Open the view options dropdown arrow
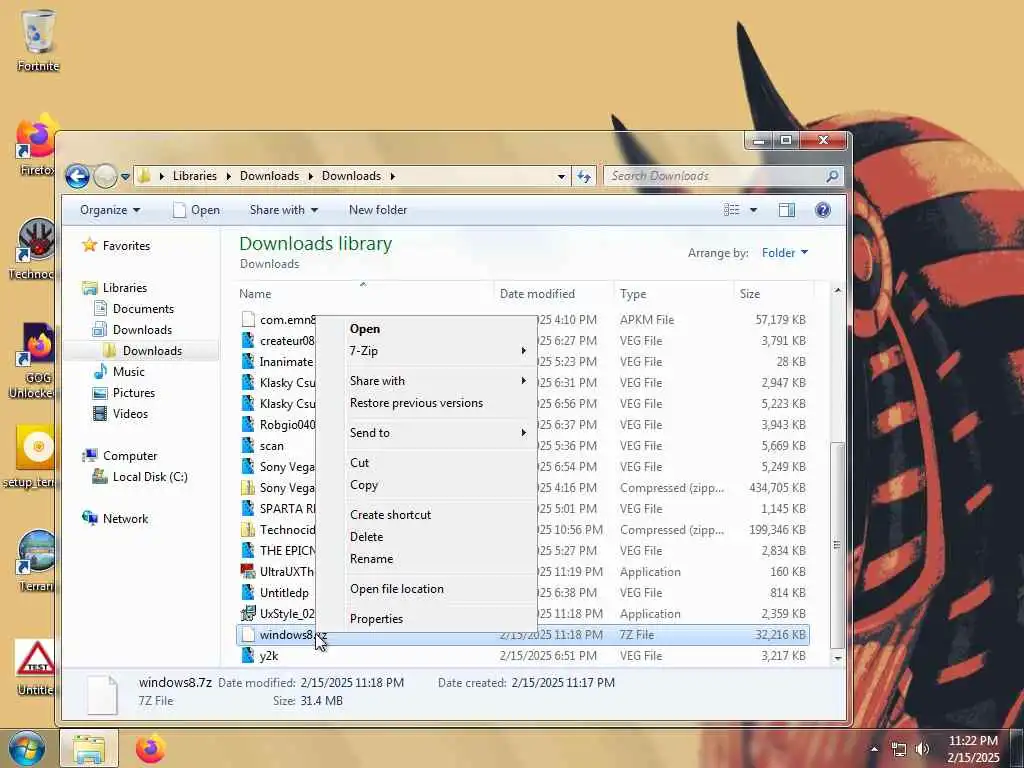The height and width of the screenshot is (768, 1024). point(753,210)
